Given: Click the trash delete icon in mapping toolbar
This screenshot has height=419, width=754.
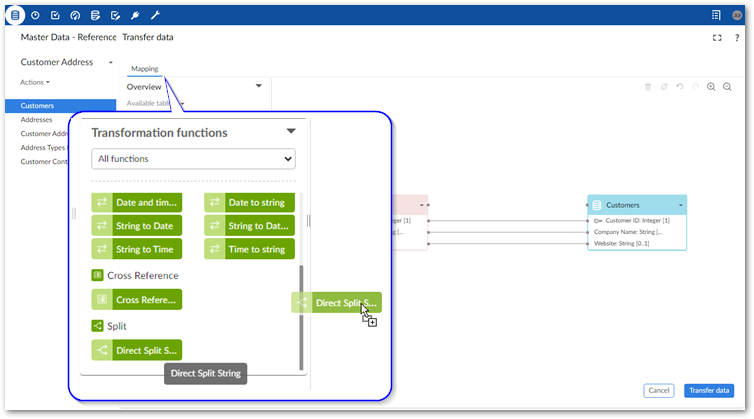Looking at the screenshot, I should pos(648,87).
